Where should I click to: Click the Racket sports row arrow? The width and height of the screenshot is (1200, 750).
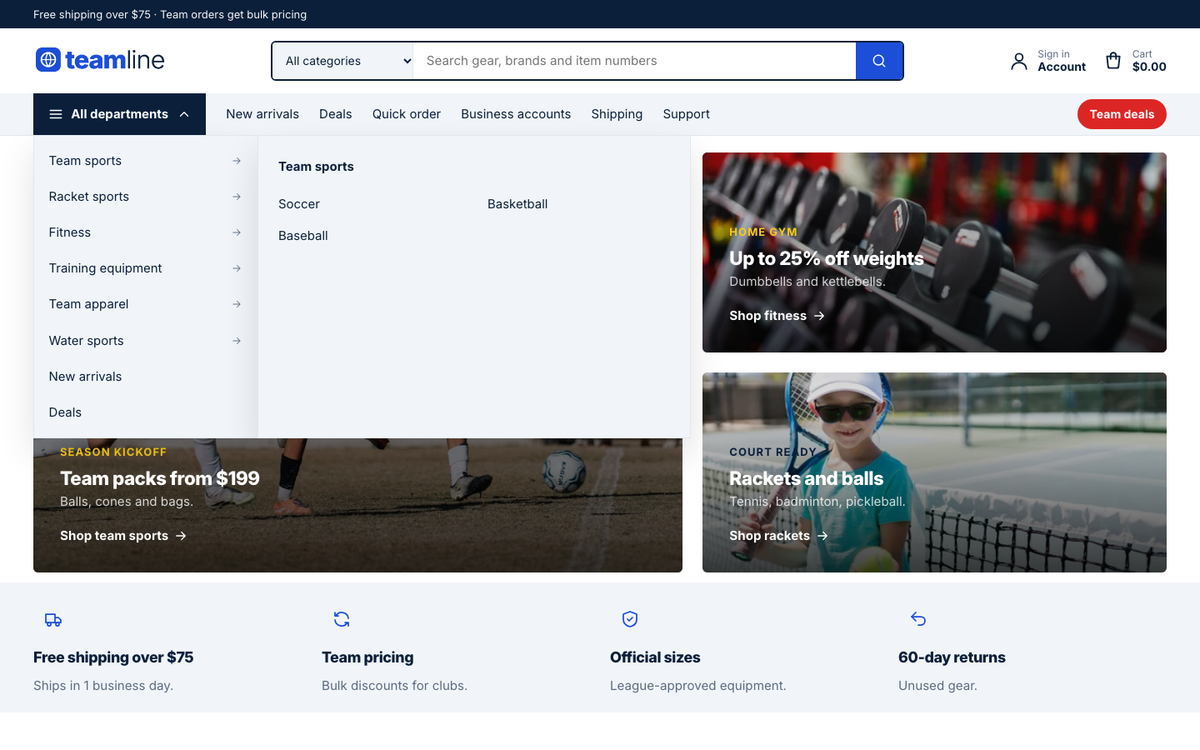click(x=236, y=197)
